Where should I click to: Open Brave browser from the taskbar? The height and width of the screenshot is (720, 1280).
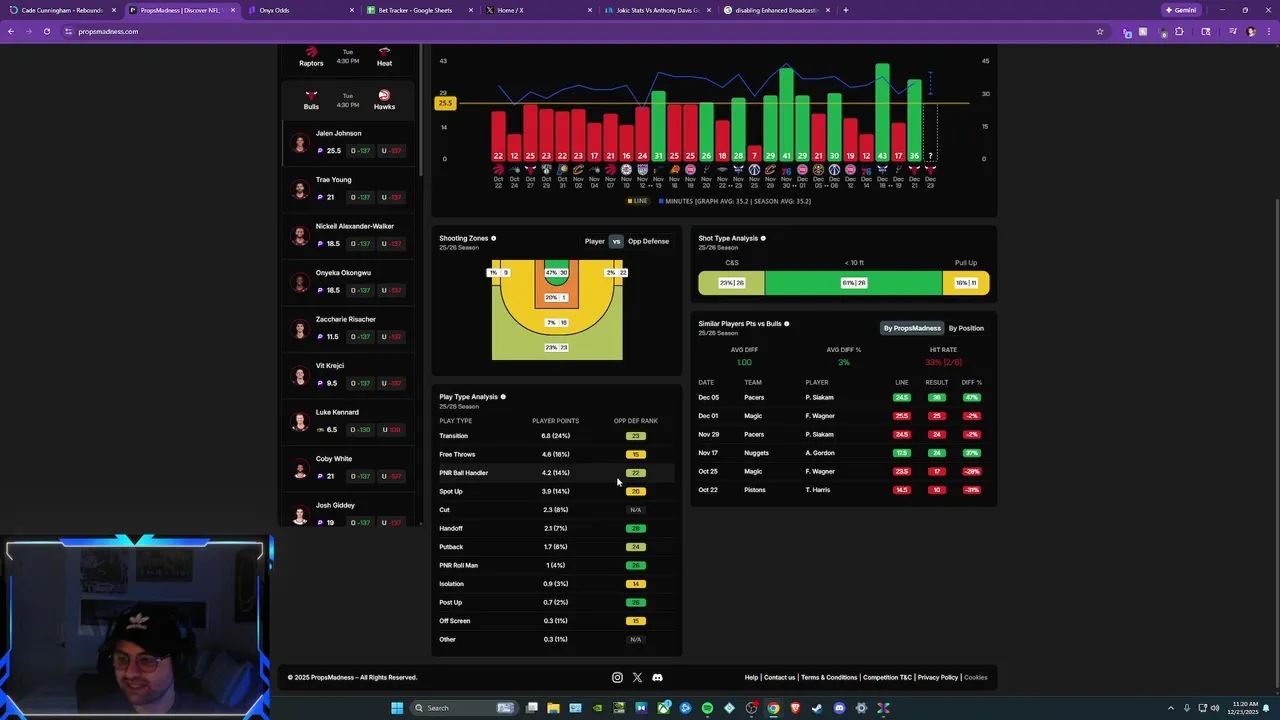click(795, 708)
